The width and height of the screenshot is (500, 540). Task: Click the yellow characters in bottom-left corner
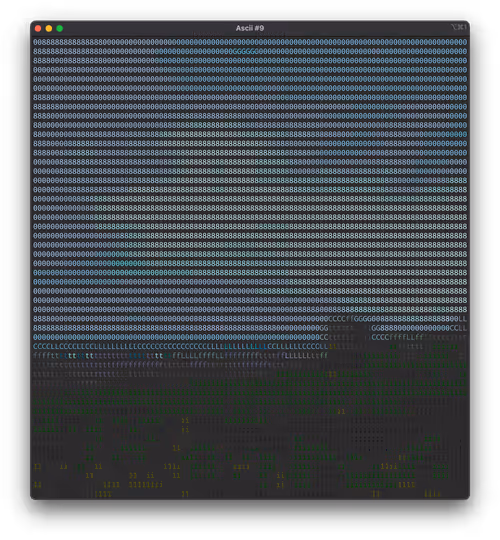pyautogui.click(x=38, y=485)
